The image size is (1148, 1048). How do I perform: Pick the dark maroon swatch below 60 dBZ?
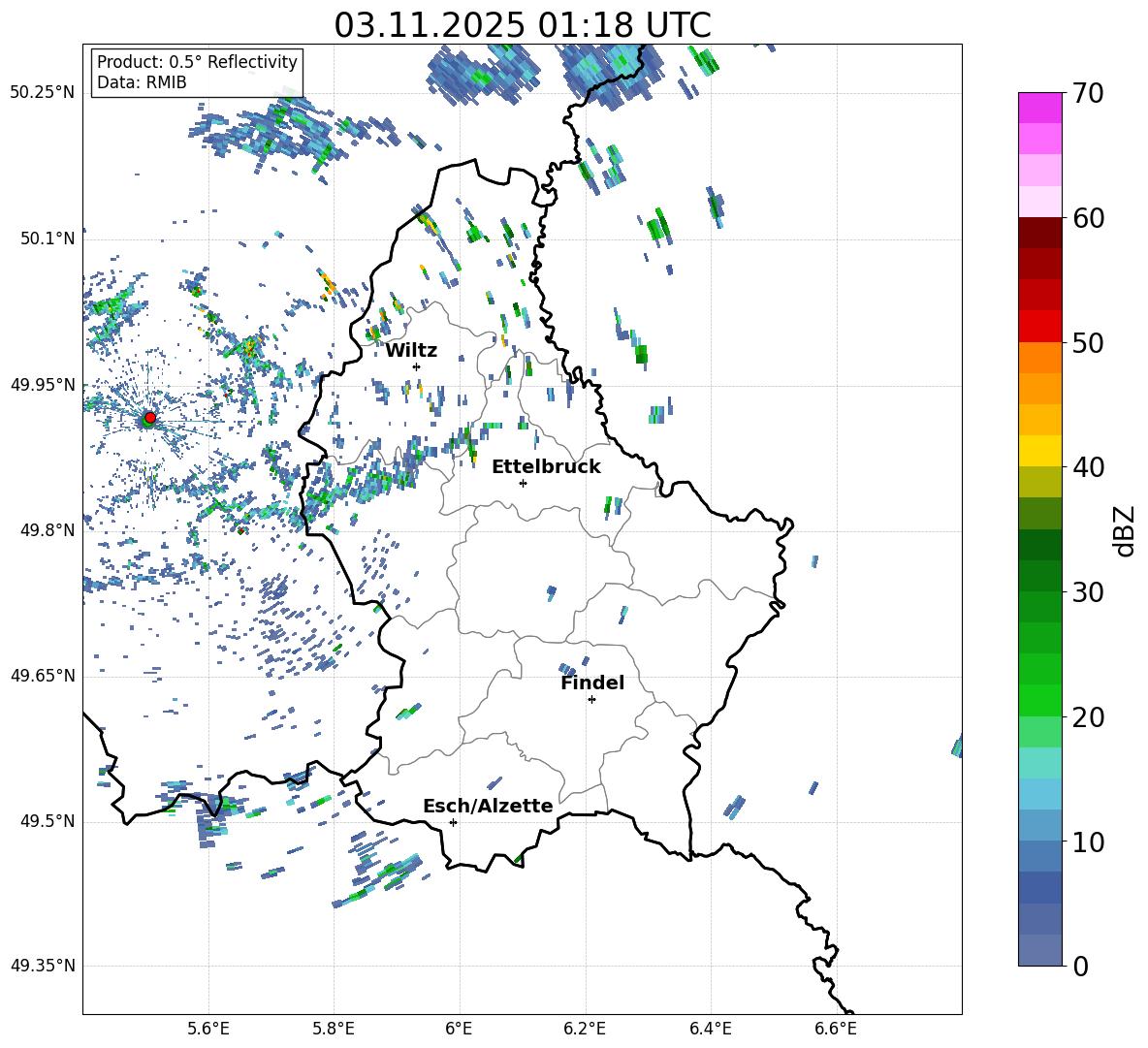coord(1040,233)
